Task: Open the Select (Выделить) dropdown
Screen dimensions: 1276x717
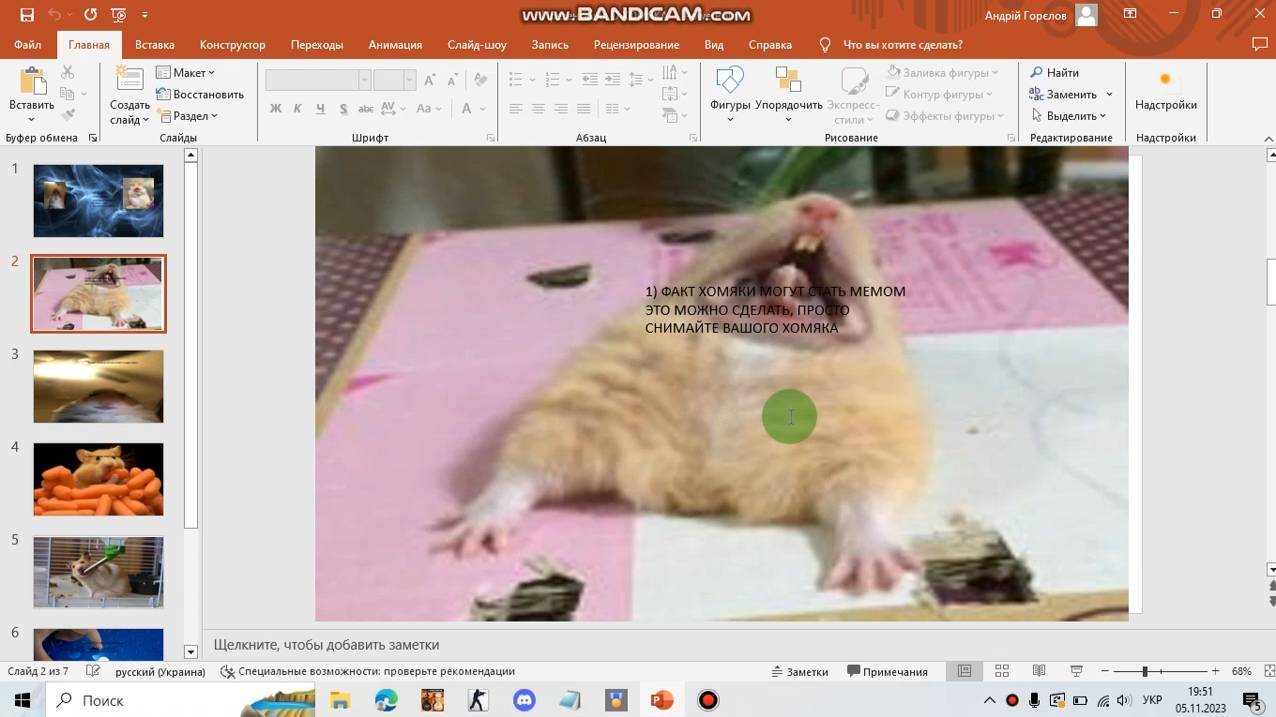Action: click(1069, 116)
